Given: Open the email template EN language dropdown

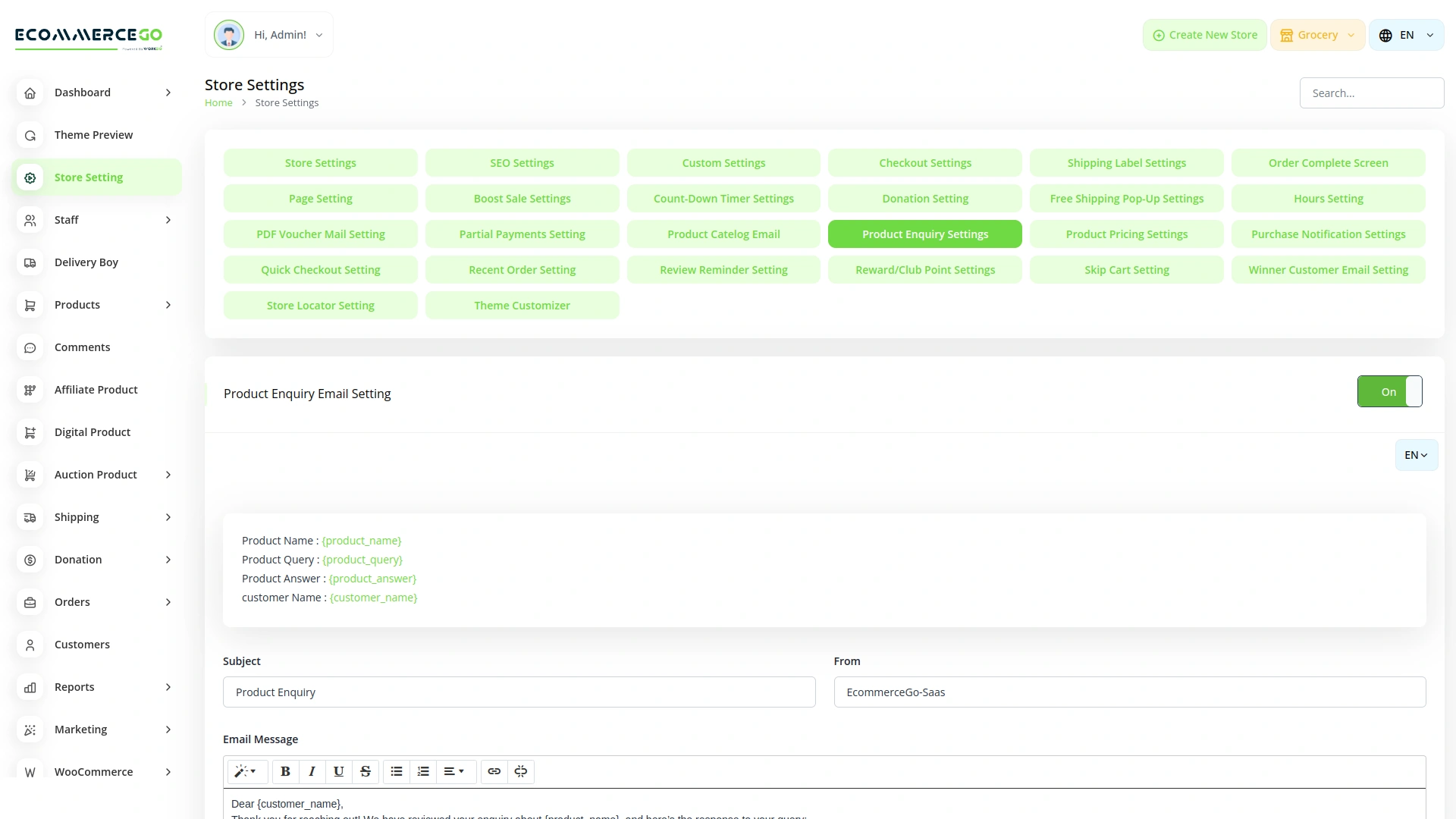Looking at the screenshot, I should pyautogui.click(x=1416, y=455).
